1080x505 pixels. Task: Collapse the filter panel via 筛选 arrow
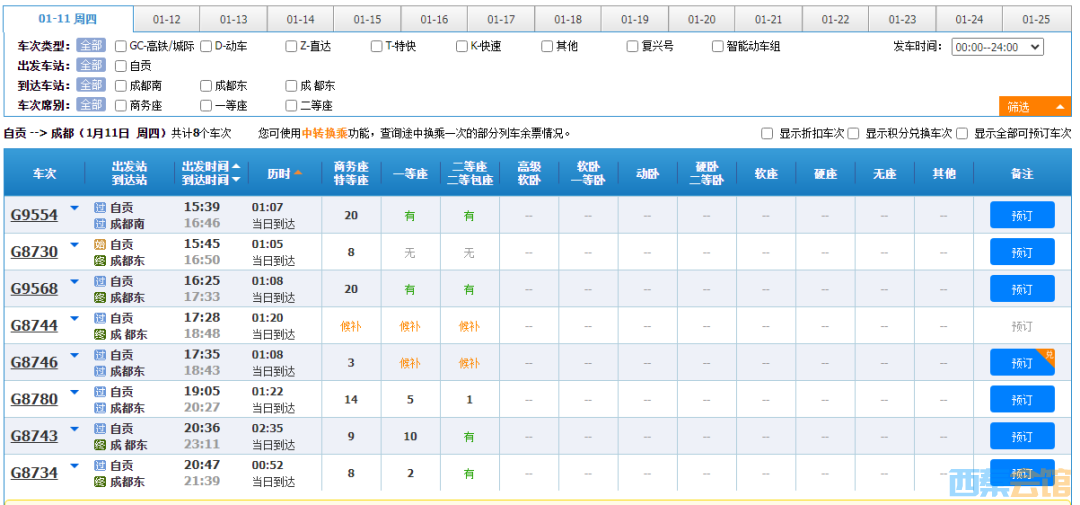(1060, 106)
